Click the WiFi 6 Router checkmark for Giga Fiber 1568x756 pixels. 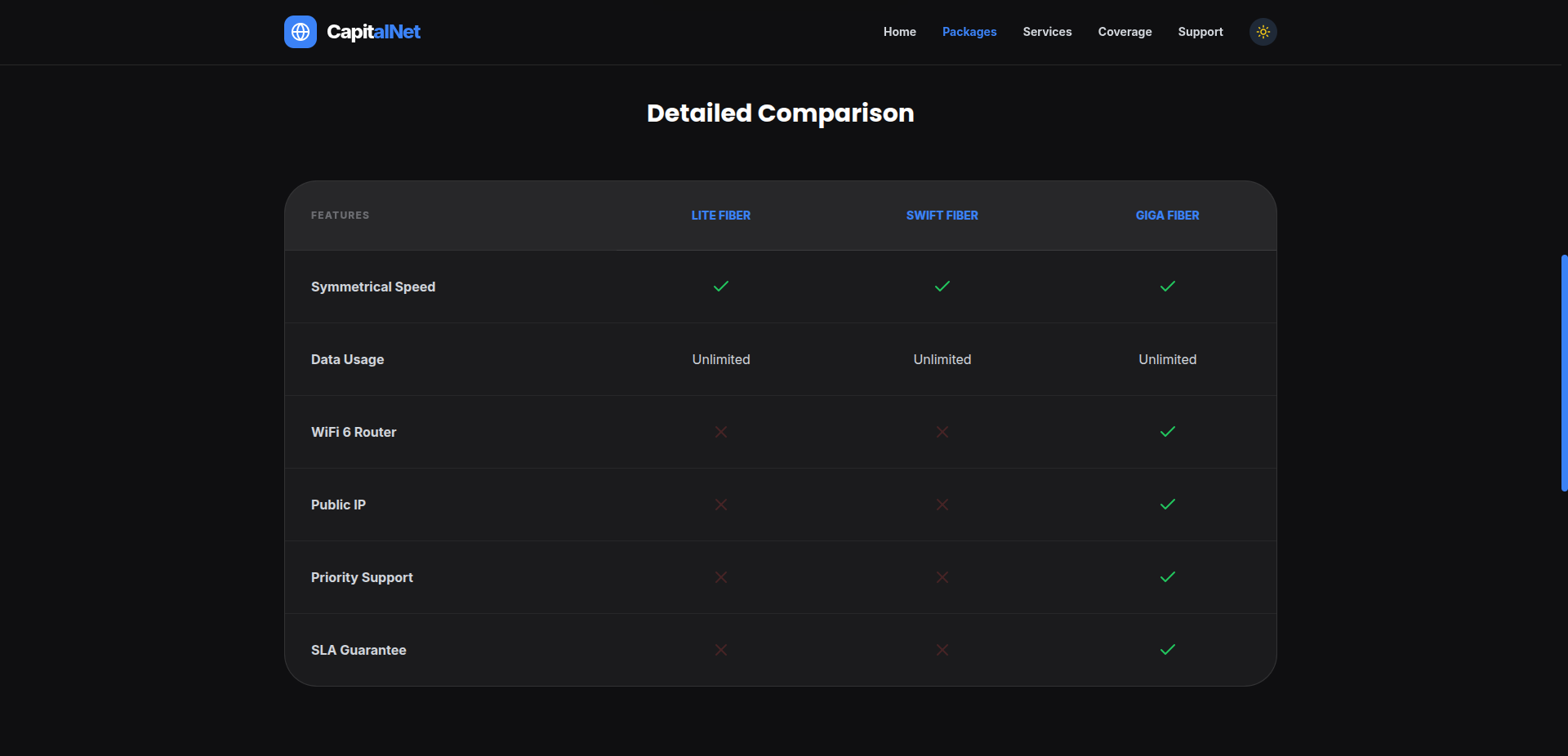point(1168,432)
